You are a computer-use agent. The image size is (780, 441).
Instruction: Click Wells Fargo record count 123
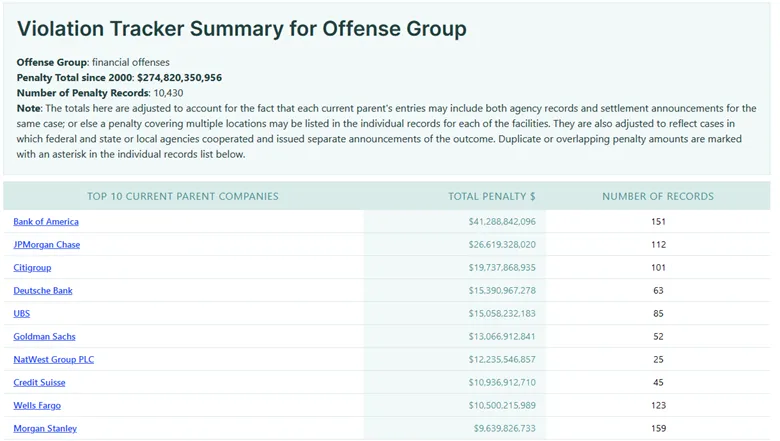pos(658,405)
